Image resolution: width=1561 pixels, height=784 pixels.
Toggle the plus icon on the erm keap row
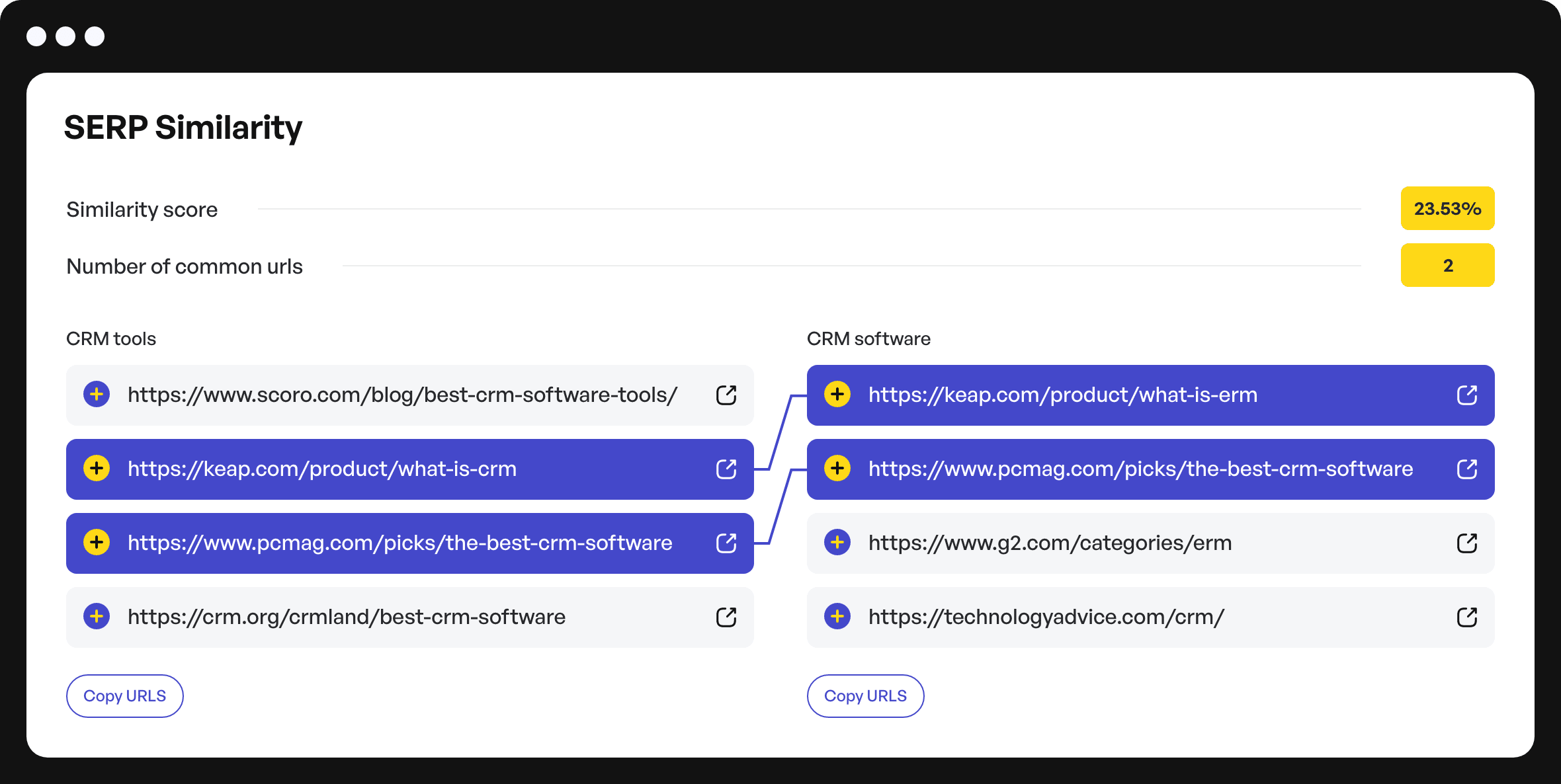[838, 395]
